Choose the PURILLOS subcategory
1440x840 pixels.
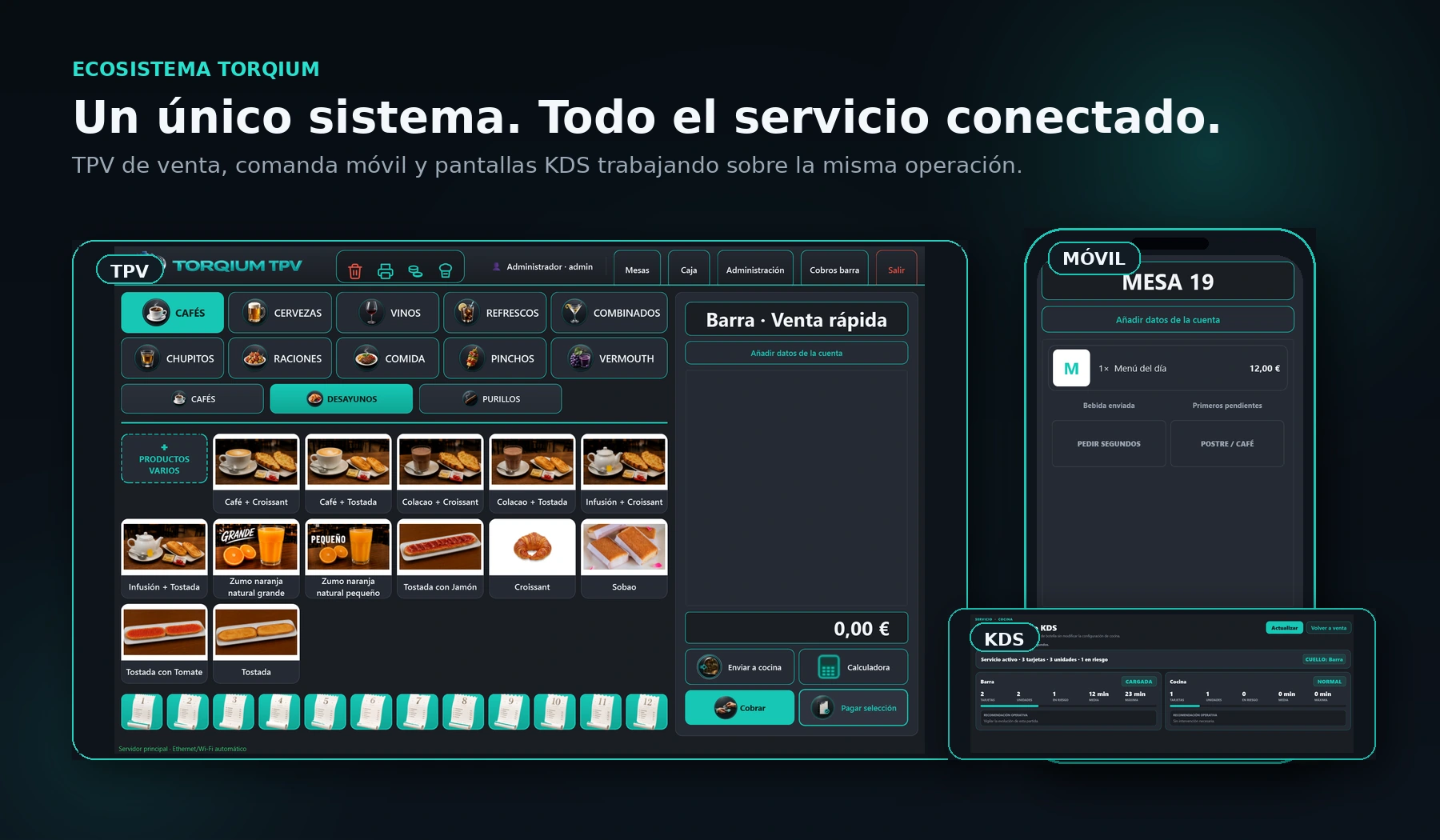pyautogui.click(x=490, y=398)
